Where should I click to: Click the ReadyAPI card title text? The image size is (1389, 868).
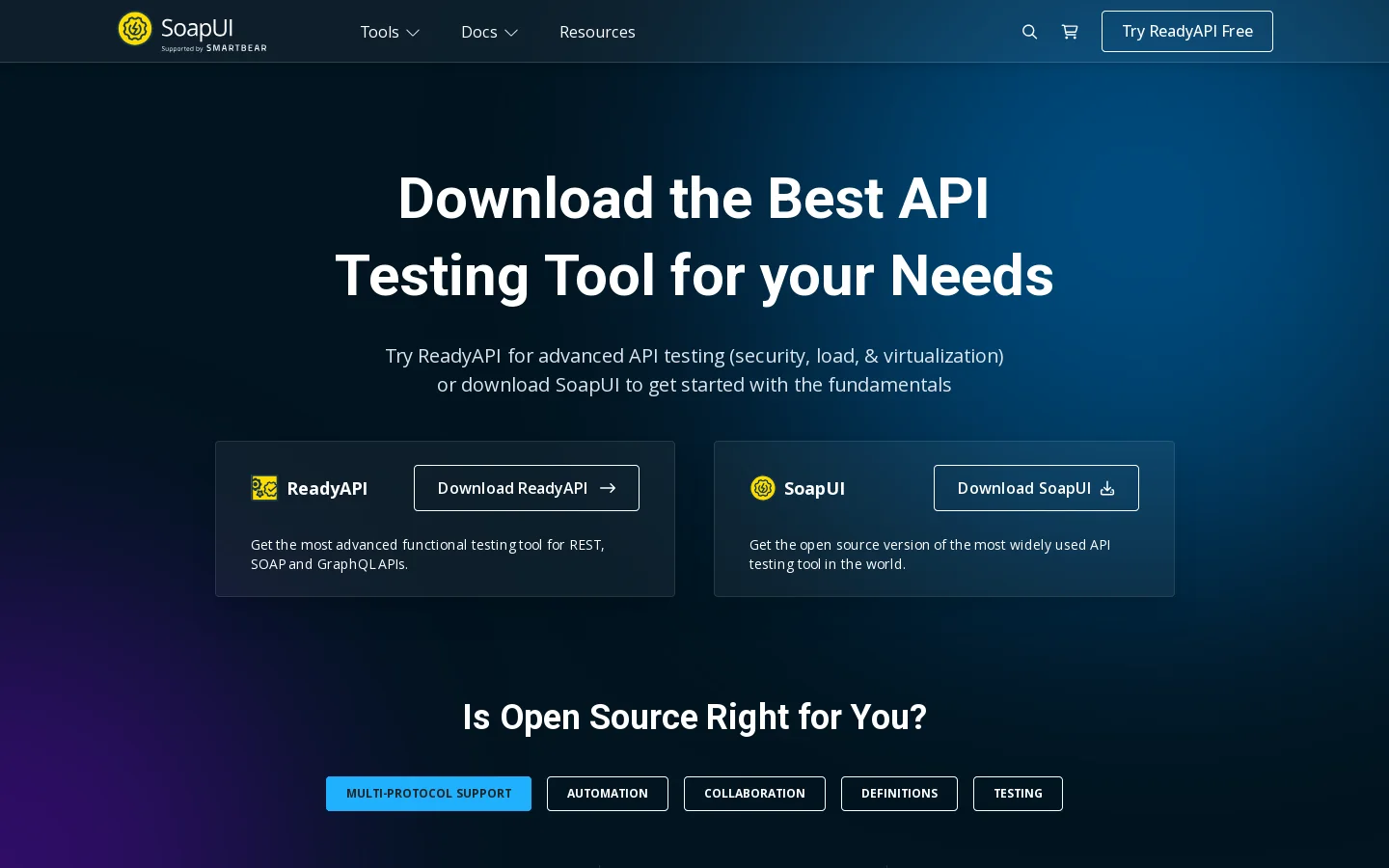click(327, 488)
